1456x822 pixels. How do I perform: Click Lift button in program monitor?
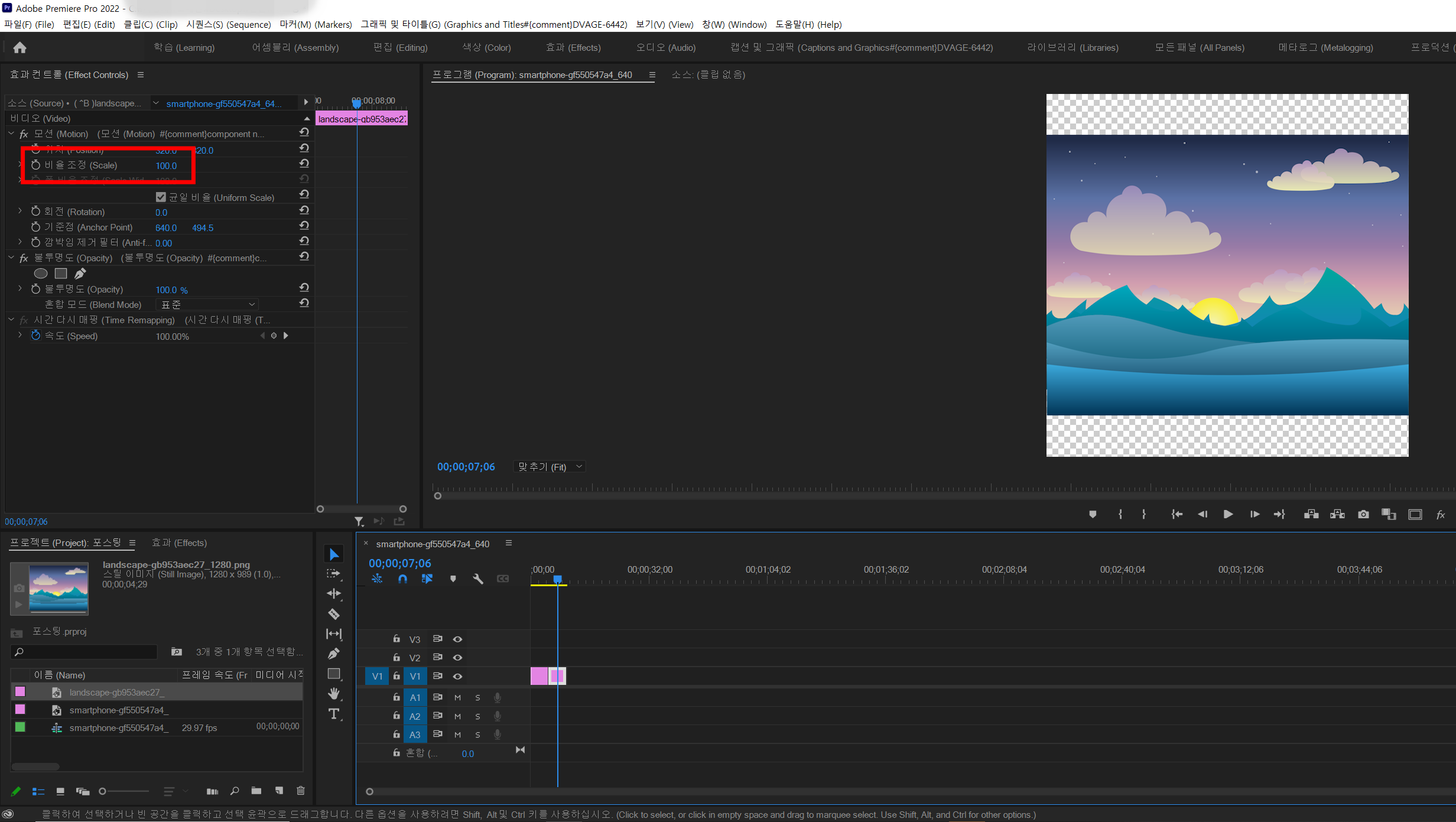pos(1311,514)
